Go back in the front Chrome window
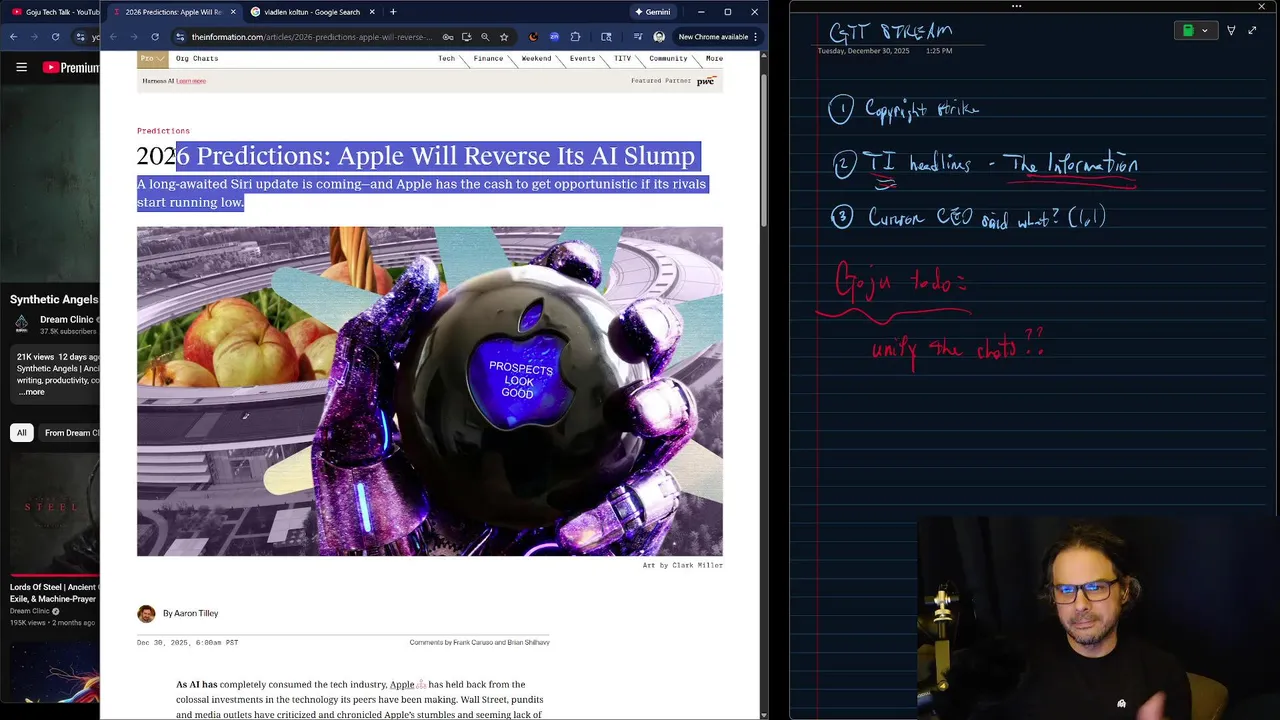This screenshot has width=1280, height=720. 113,37
